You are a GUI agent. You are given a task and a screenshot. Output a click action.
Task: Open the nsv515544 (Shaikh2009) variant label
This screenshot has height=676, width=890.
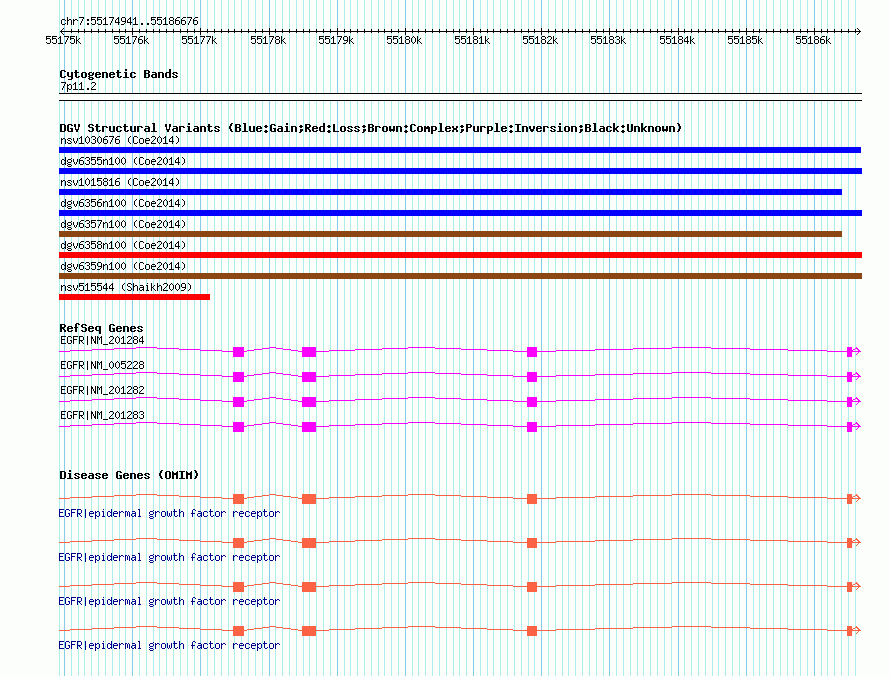coord(126,287)
